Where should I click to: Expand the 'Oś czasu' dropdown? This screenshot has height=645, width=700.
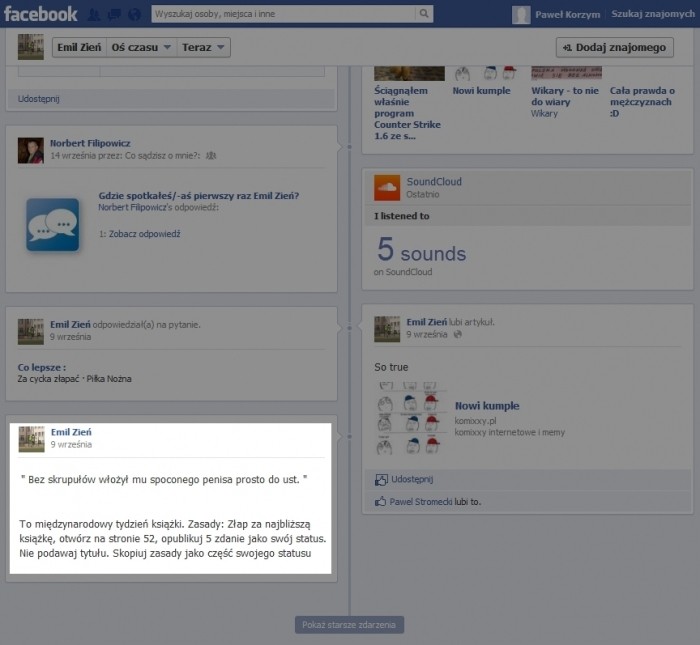pyautogui.click(x=142, y=47)
